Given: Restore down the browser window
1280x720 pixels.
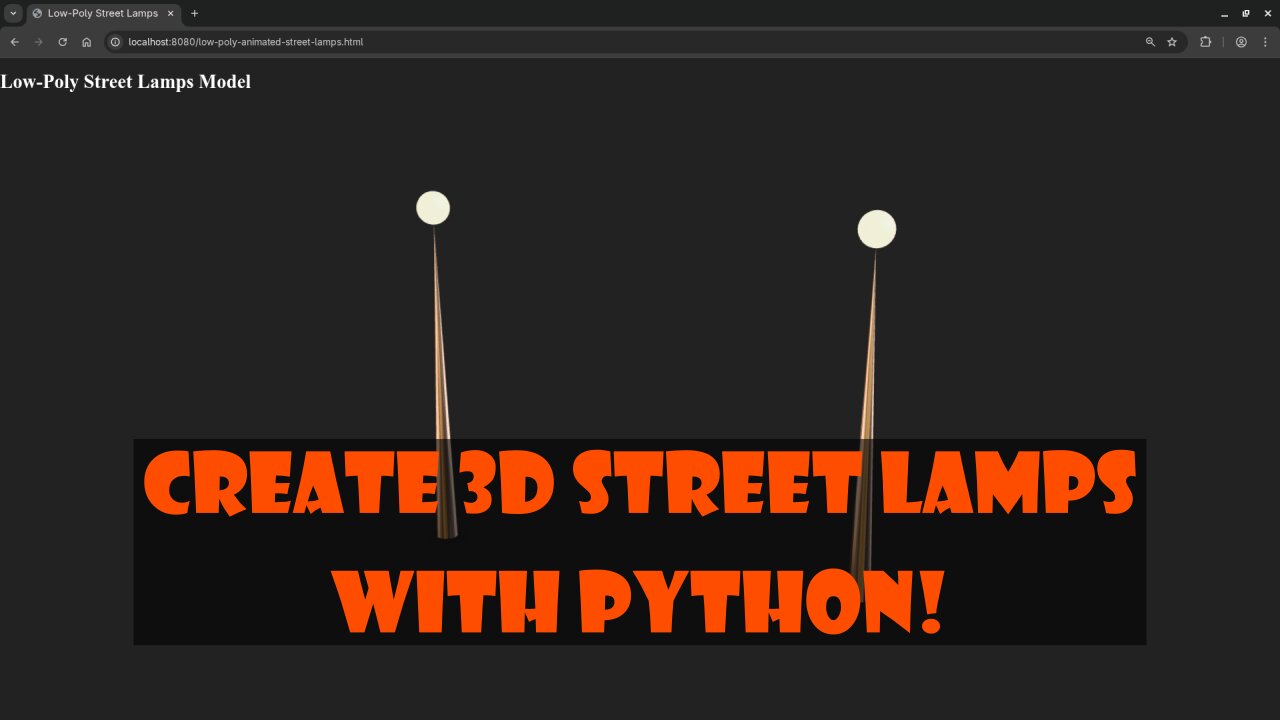Looking at the screenshot, I should pos(1246,13).
